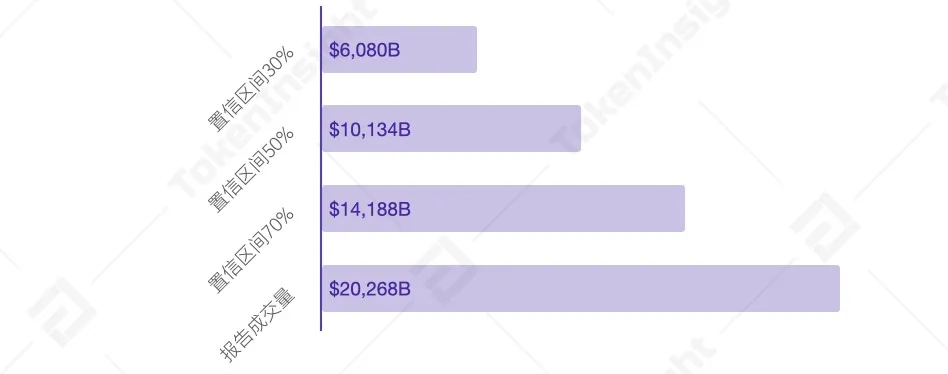Select the 报告成交量 axis label
This screenshot has height=374, width=948.
[258, 326]
